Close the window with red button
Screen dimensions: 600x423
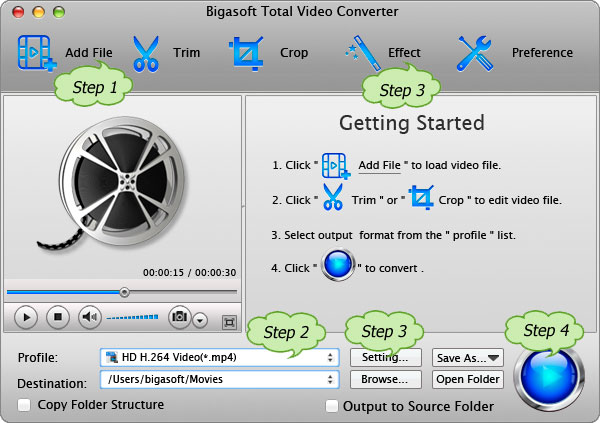18,12
